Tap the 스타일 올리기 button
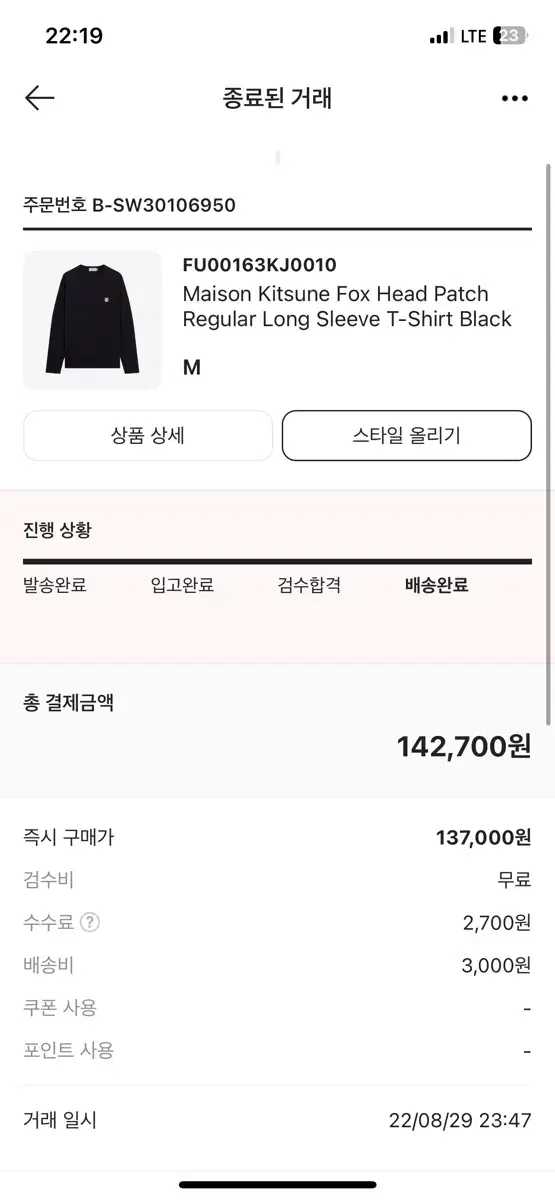 point(407,436)
